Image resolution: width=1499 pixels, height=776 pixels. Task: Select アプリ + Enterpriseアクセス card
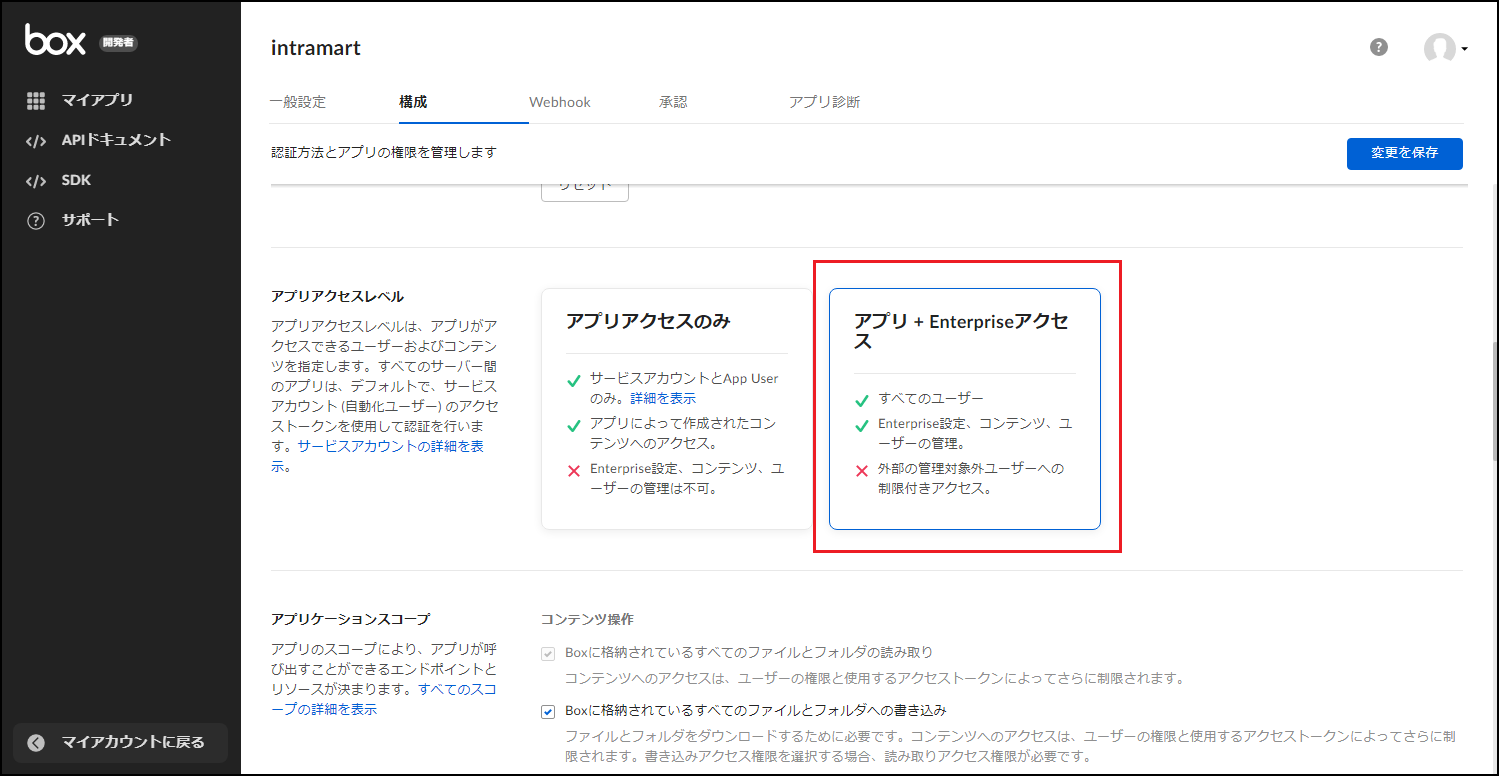(964, 408)
